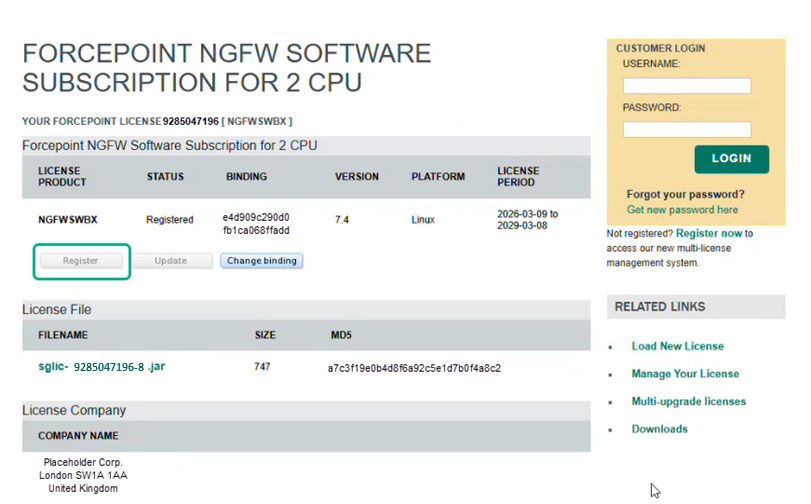Click the United Kingdom country line
811x504 pixels.
coord(83,488)
